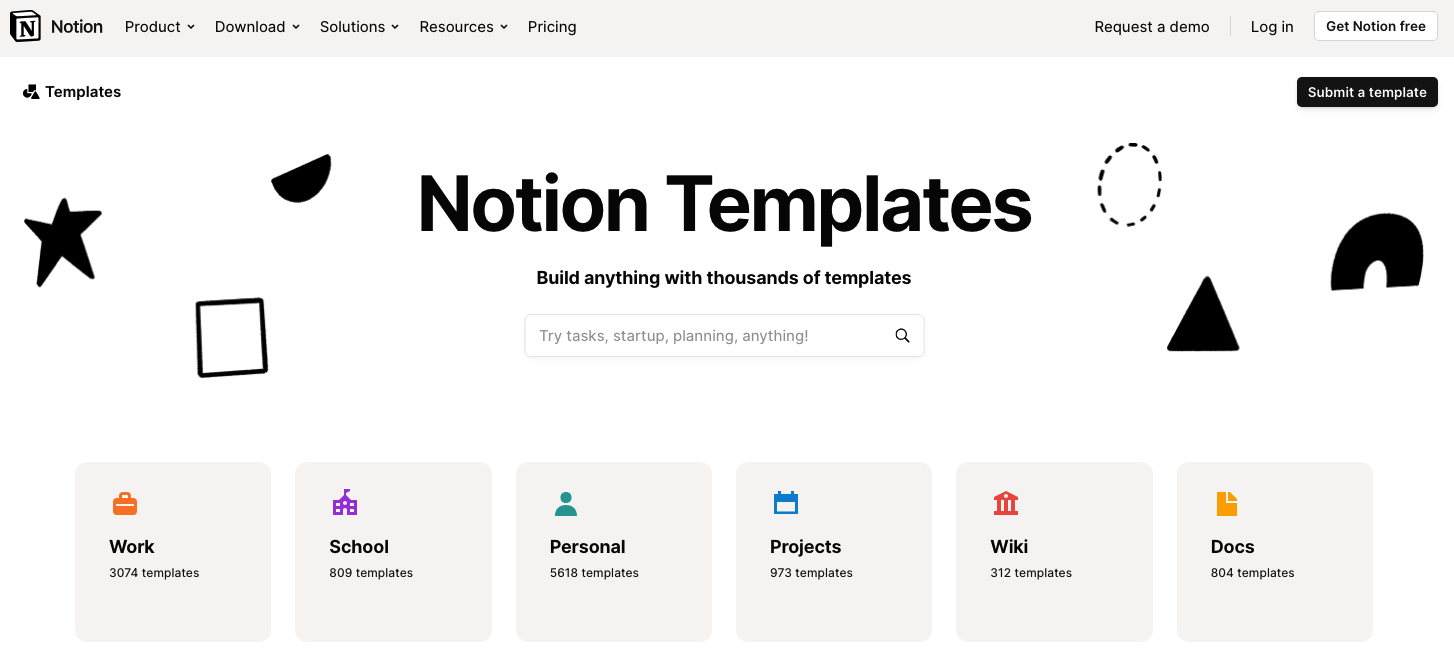Image resolution: width=1454 pixels, height=657 pixels.
Task: Click the Notion wordmark text
Action: click(77, 27)
